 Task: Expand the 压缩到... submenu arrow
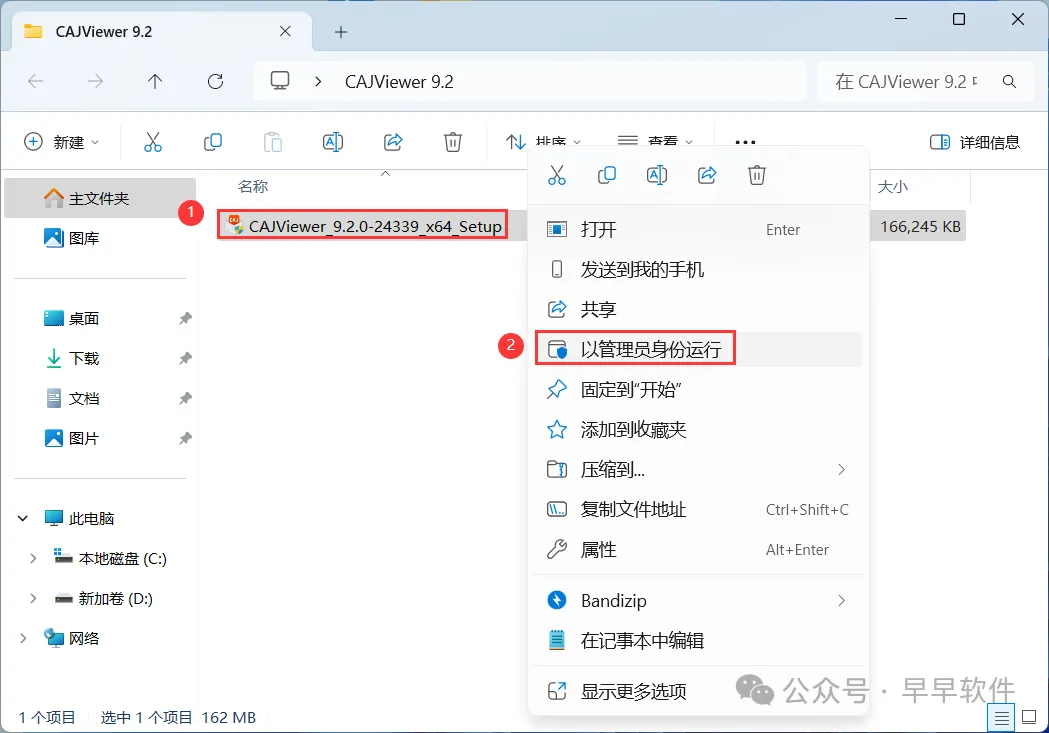click(842, 469)
